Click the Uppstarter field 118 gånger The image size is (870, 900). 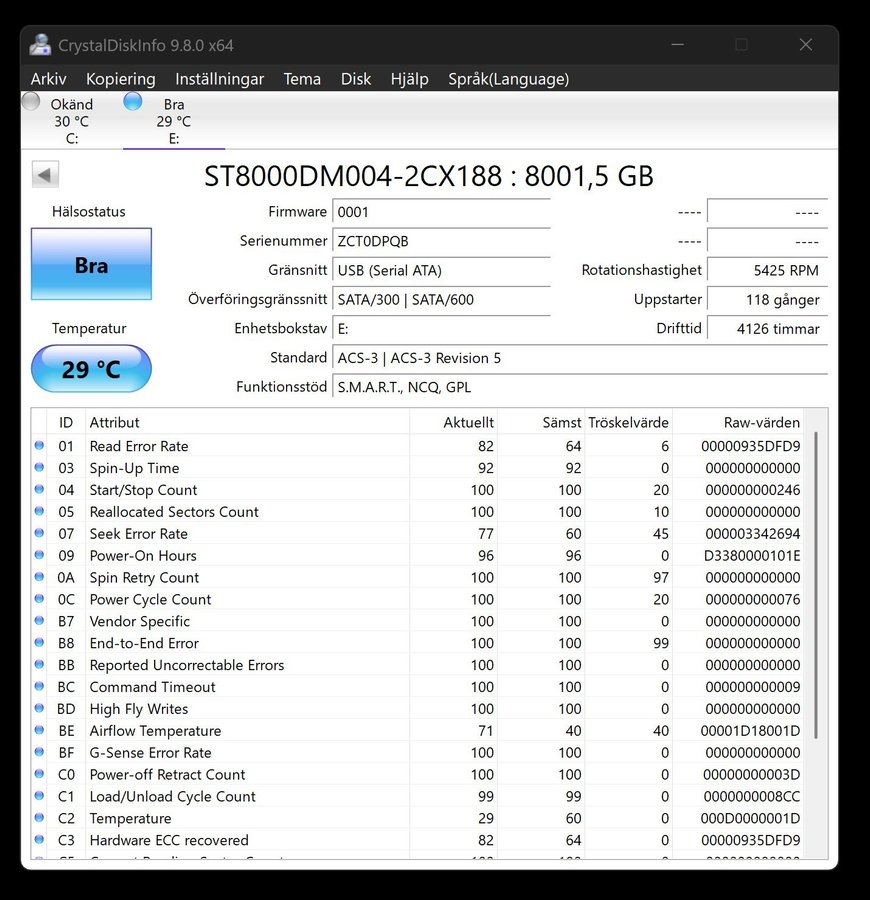767,300
